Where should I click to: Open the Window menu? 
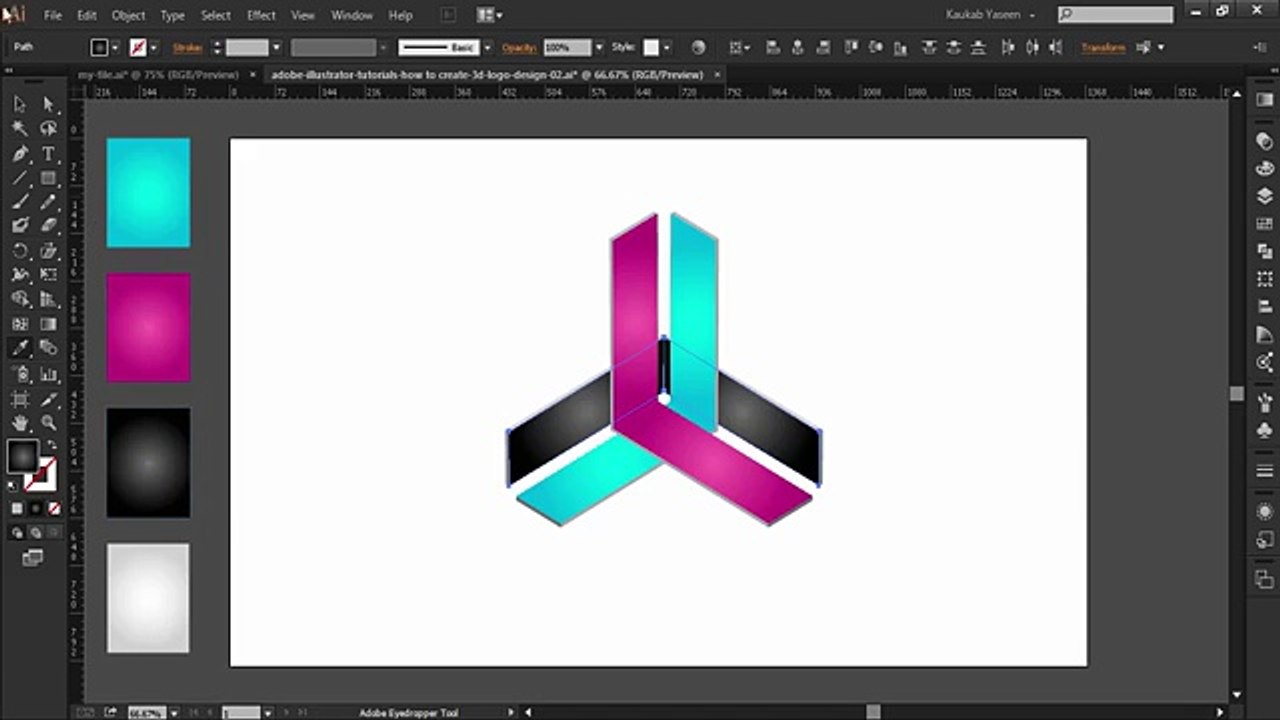click(351, 15)
